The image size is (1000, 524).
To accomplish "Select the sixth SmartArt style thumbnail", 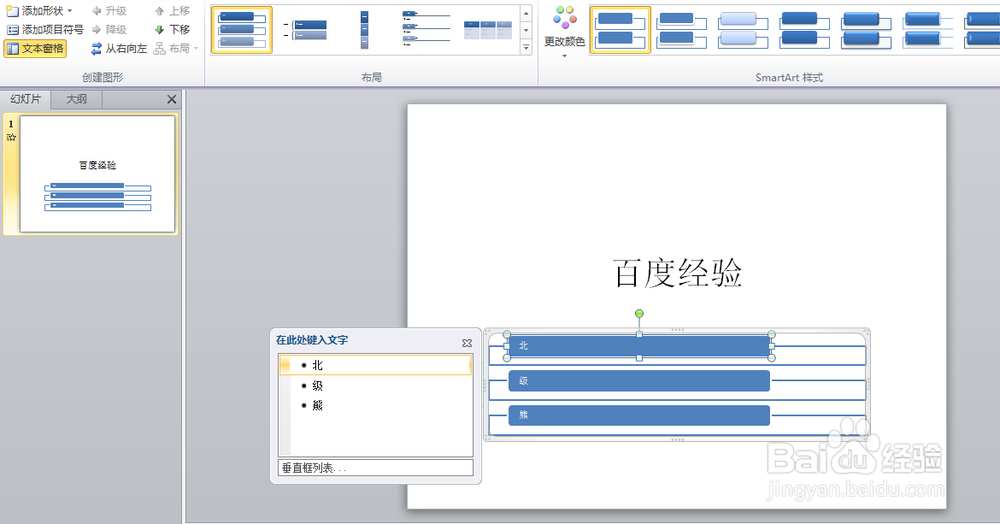I will (928, 30).
